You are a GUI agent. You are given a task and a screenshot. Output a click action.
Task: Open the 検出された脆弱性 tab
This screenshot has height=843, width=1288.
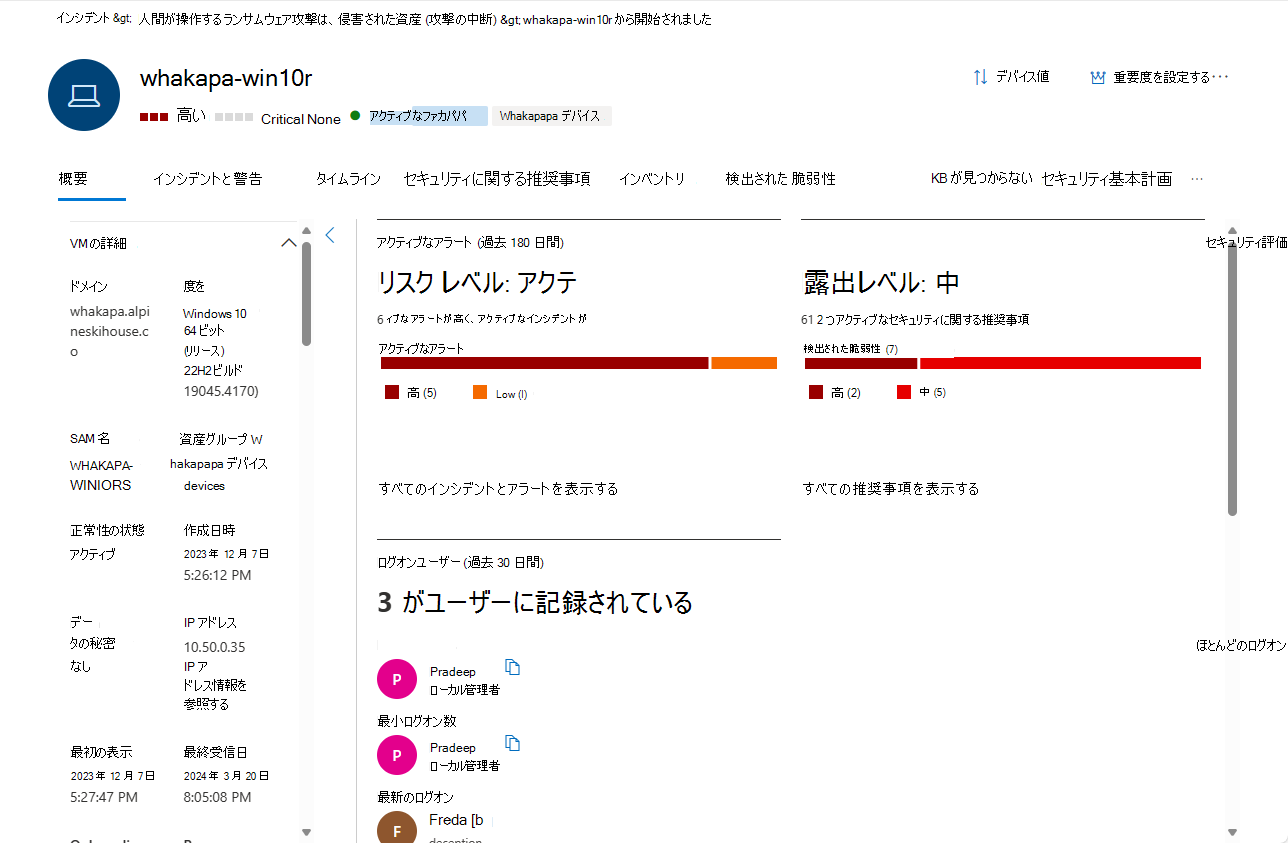click(x=781, y=179)
